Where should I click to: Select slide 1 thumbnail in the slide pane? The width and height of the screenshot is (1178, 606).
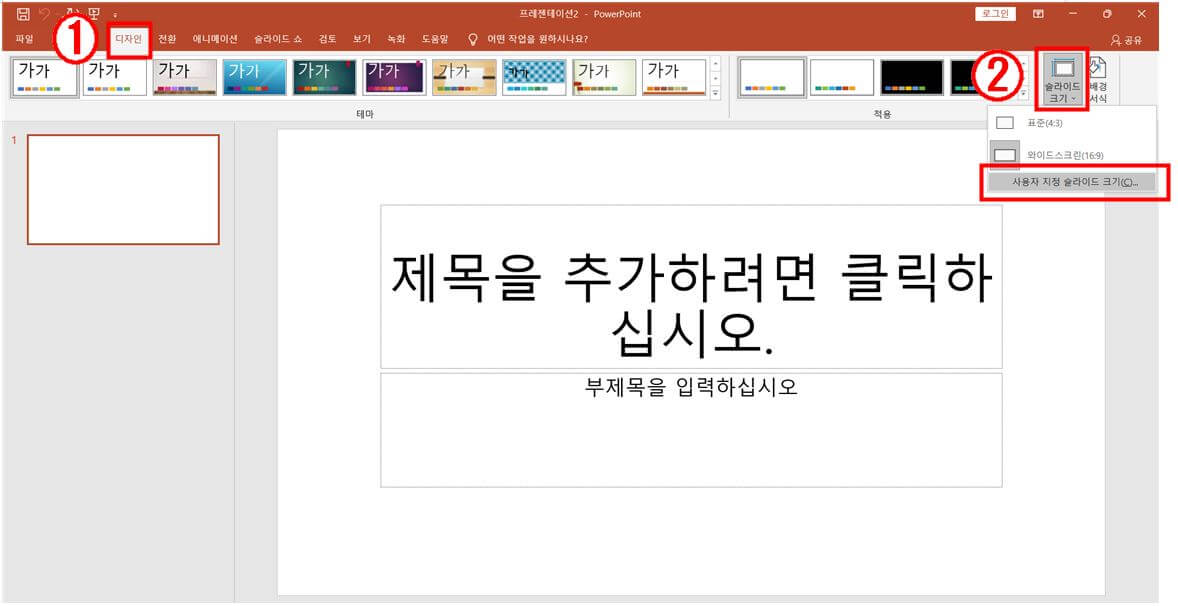[x=124, y=186]
